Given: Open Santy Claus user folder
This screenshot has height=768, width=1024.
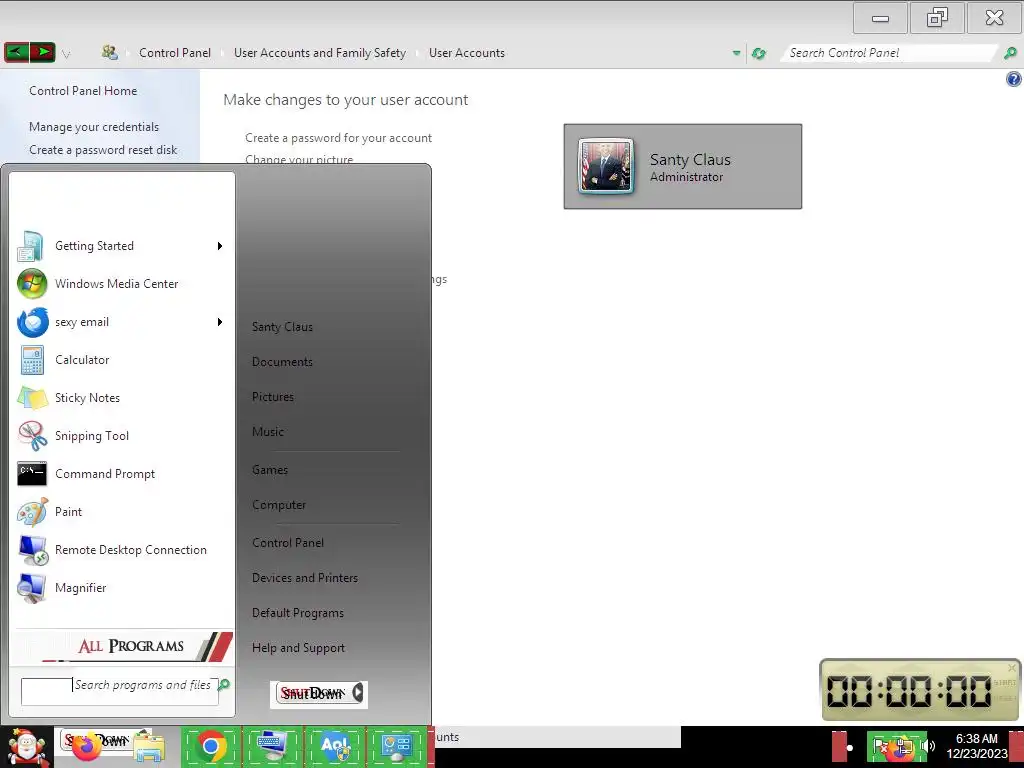Looking at the screenshot, I should click(x=282, y=327).
